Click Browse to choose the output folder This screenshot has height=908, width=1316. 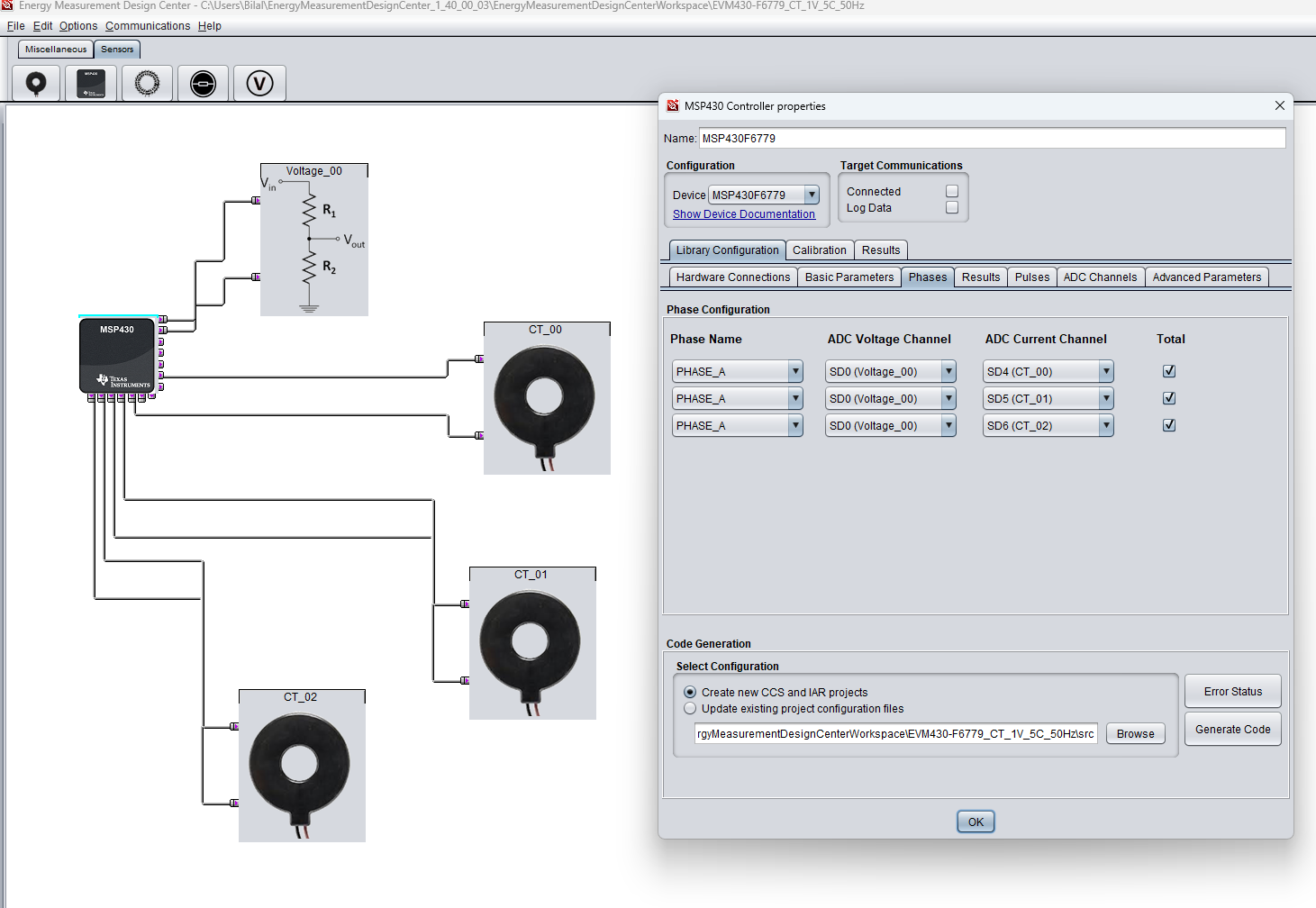point(1136,734)
